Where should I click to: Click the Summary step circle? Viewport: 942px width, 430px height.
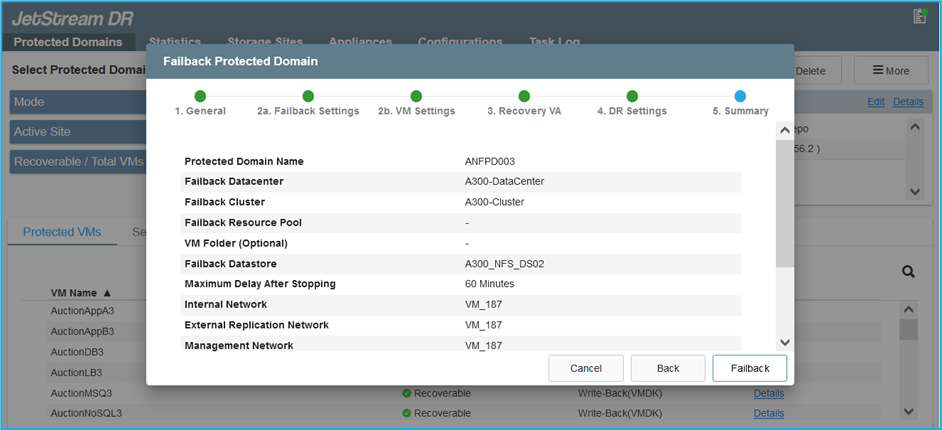click(x=740, y=96)
